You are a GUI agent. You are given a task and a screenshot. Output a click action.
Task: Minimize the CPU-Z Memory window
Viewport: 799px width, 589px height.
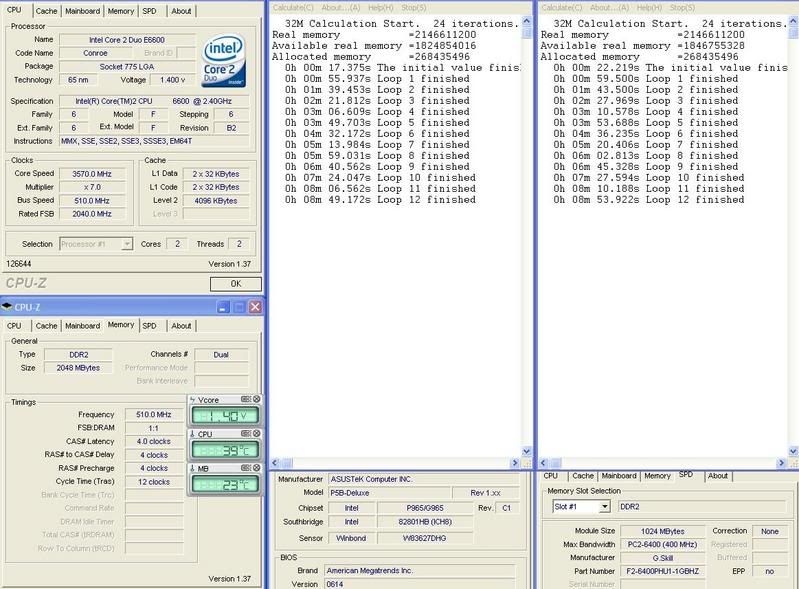pos(223,307)
